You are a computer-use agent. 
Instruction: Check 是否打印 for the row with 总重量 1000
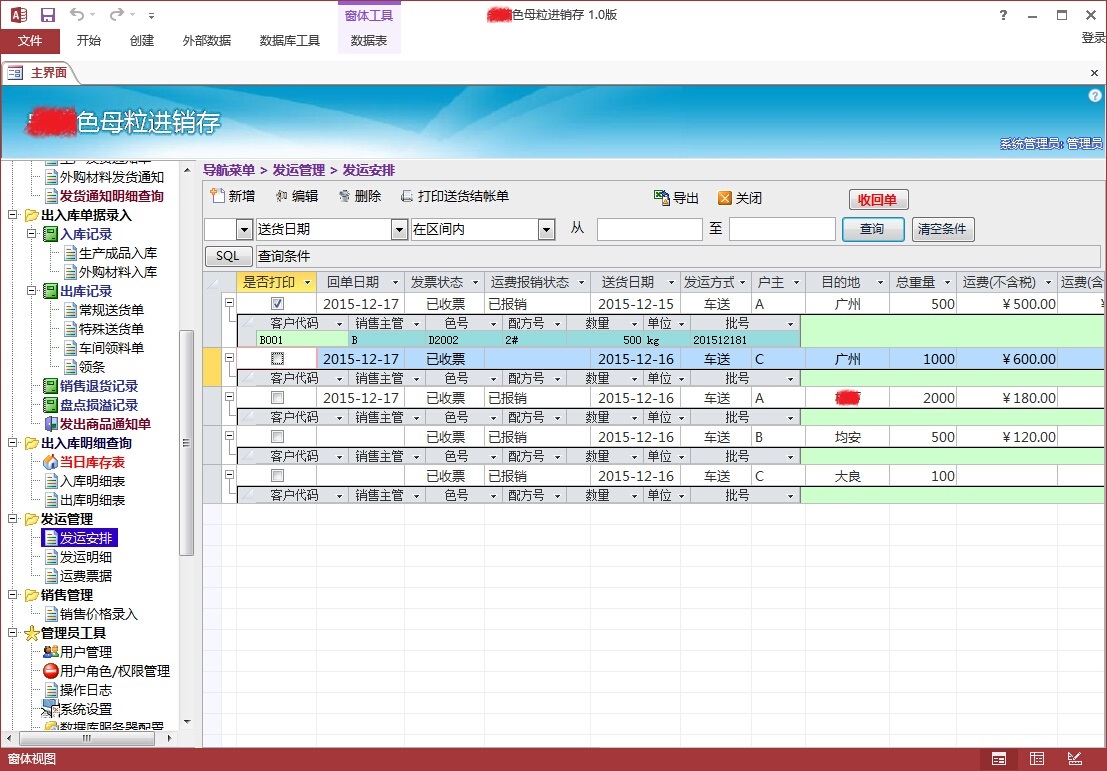point(277,359)
